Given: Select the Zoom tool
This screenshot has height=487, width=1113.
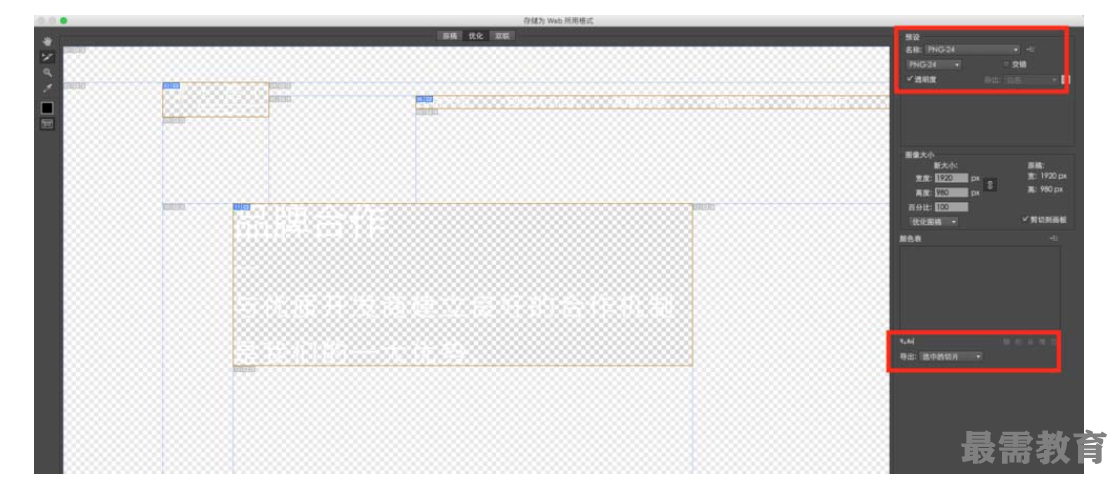Looking at the screenshot, I should click(48, 72).
